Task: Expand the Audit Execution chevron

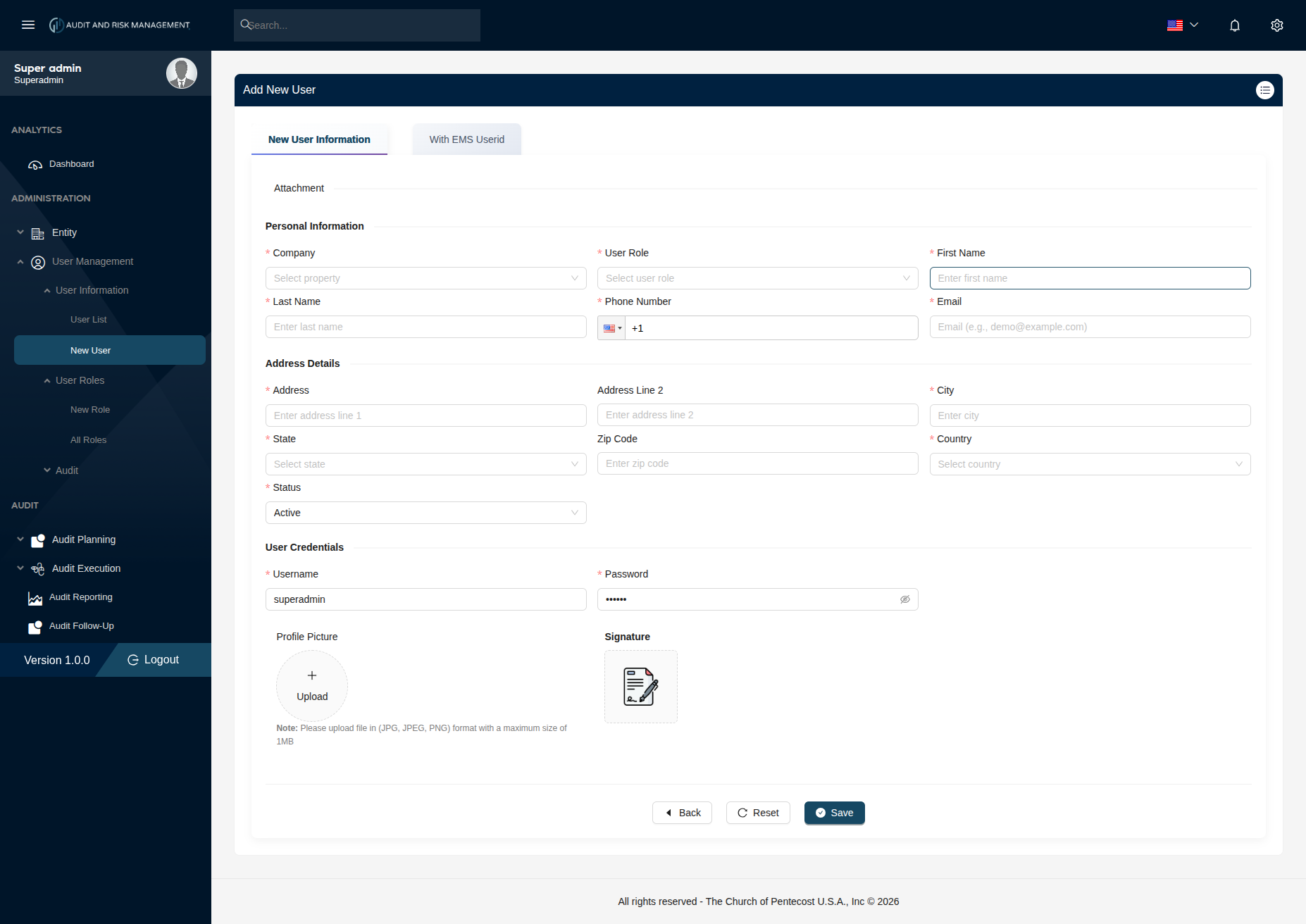Action: 20,568
